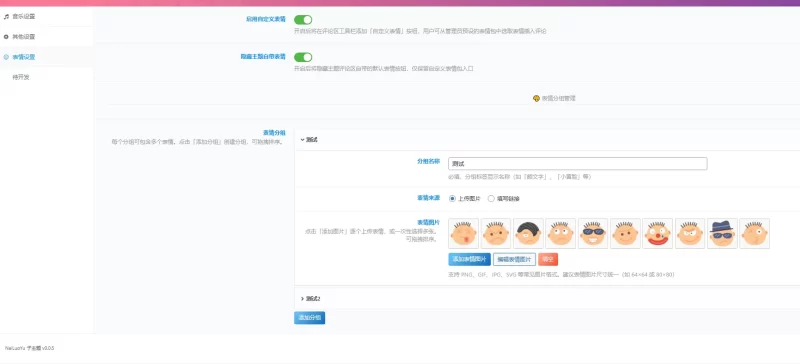Viewport: 800px width, 364px height.
Task: Click the red 清空 button
Action: pos(548,259)
